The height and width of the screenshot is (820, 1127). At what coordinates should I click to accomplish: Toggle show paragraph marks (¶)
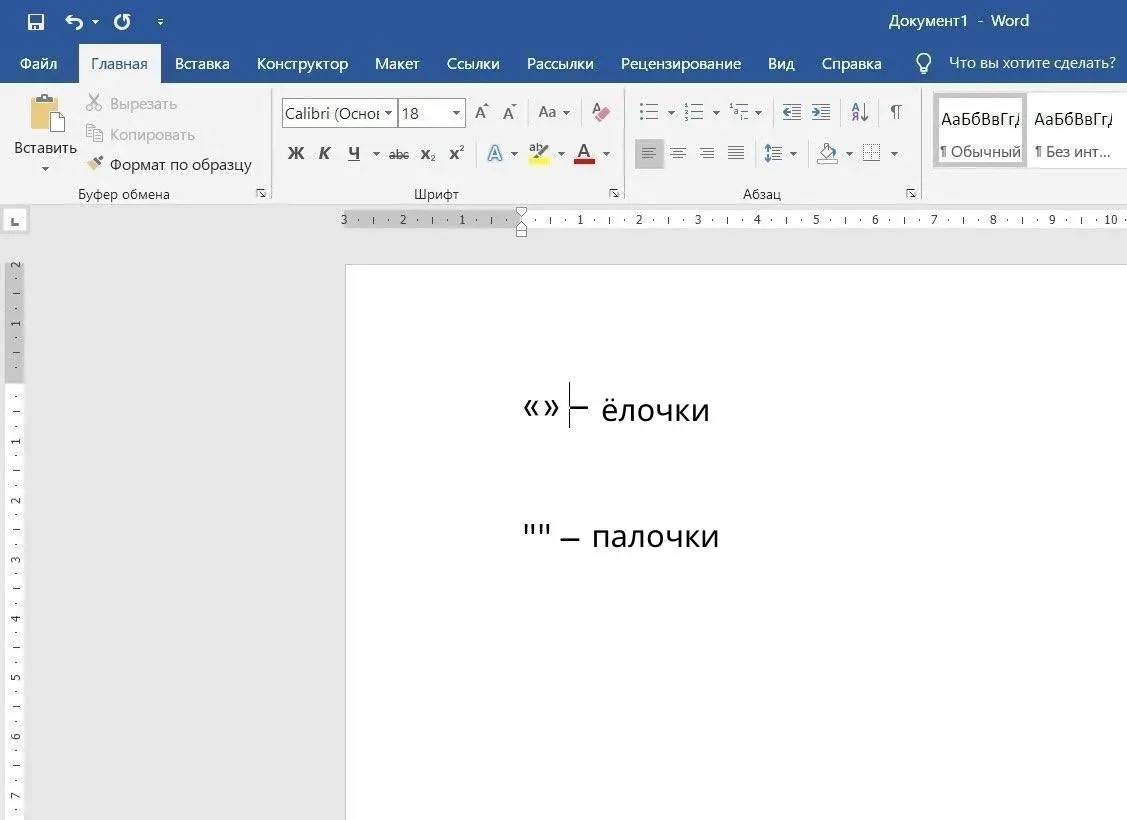click(x=896, y=112)
